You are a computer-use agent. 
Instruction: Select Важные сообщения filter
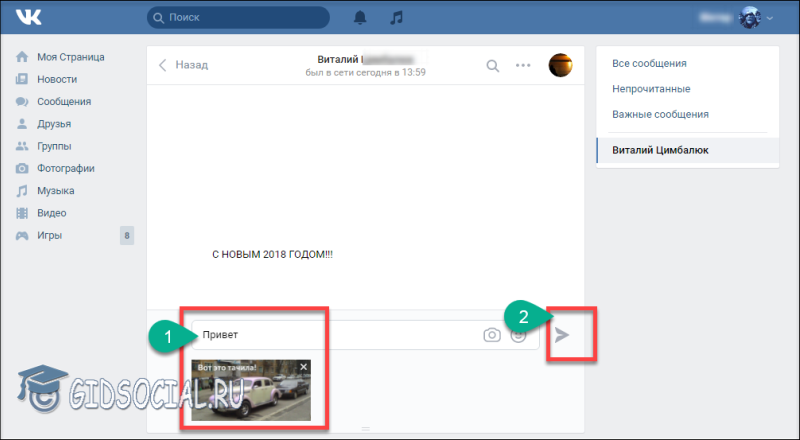(x=660, y=114)
